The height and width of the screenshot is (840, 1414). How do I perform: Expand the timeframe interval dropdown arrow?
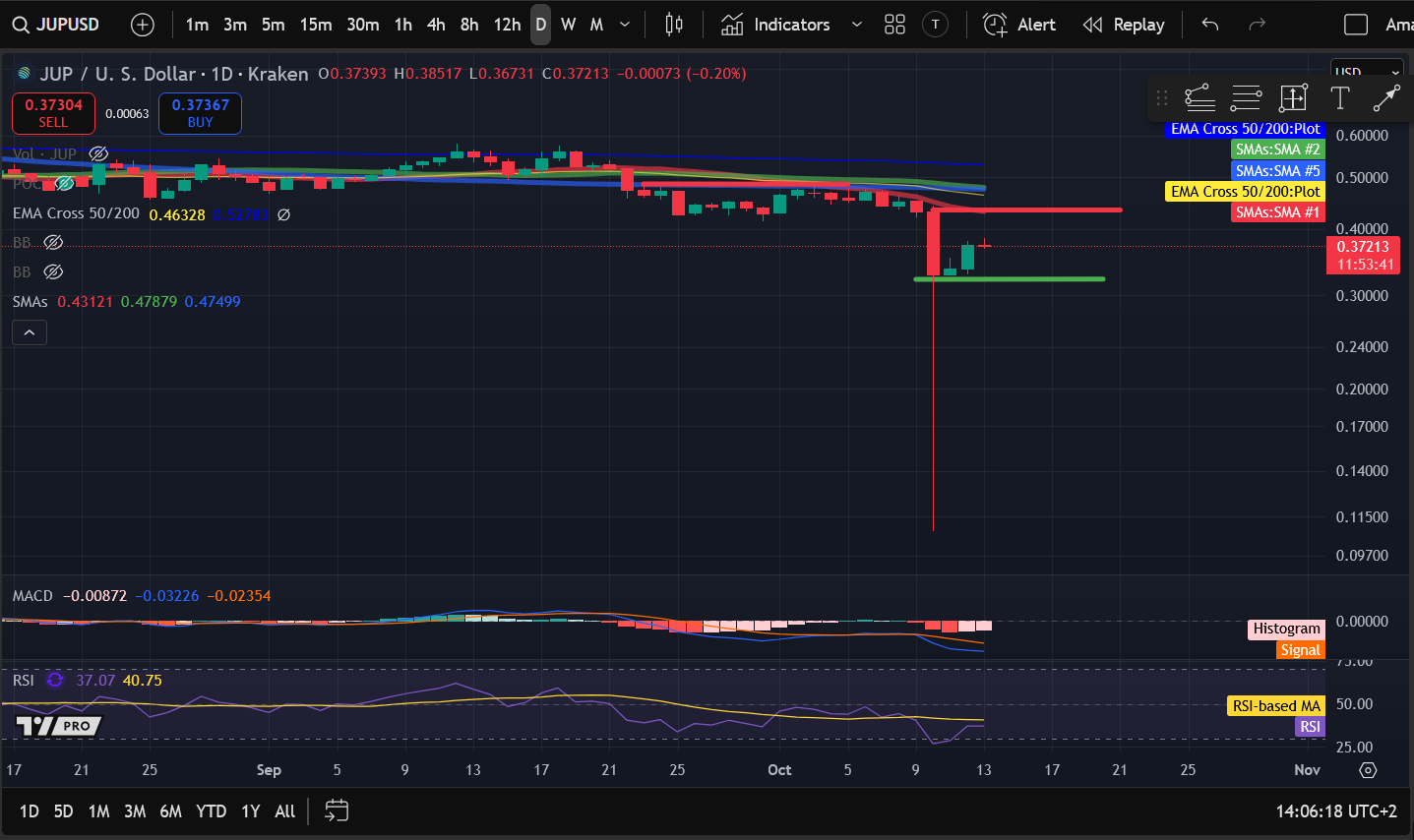pos(625,25)
